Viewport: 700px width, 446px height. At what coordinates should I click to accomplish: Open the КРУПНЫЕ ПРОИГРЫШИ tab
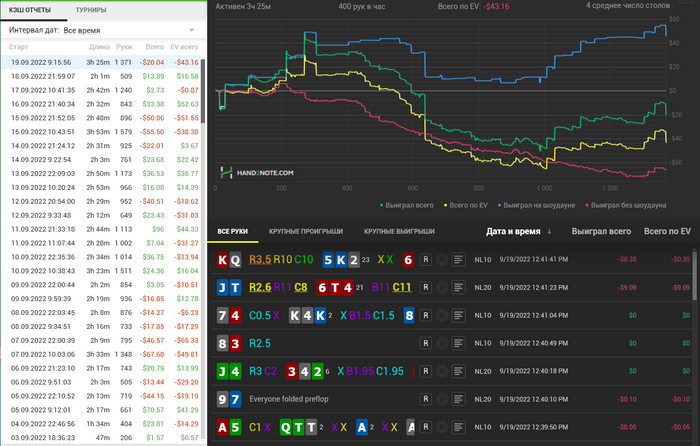306,232
